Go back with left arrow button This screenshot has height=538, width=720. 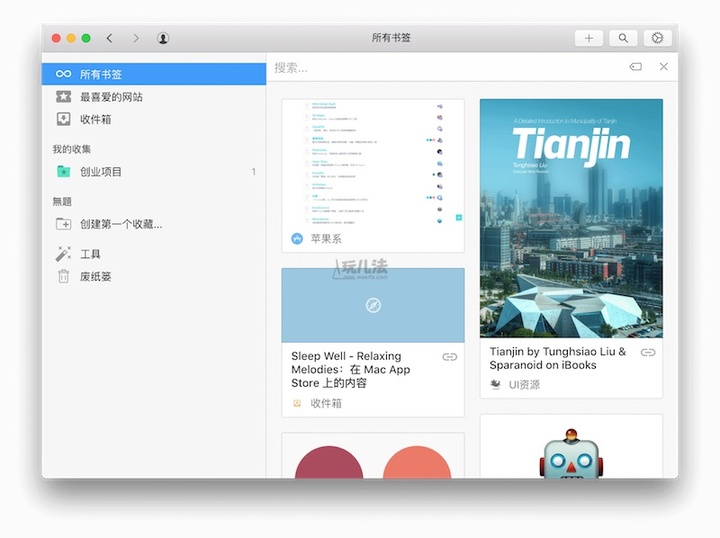coord(110,38)
